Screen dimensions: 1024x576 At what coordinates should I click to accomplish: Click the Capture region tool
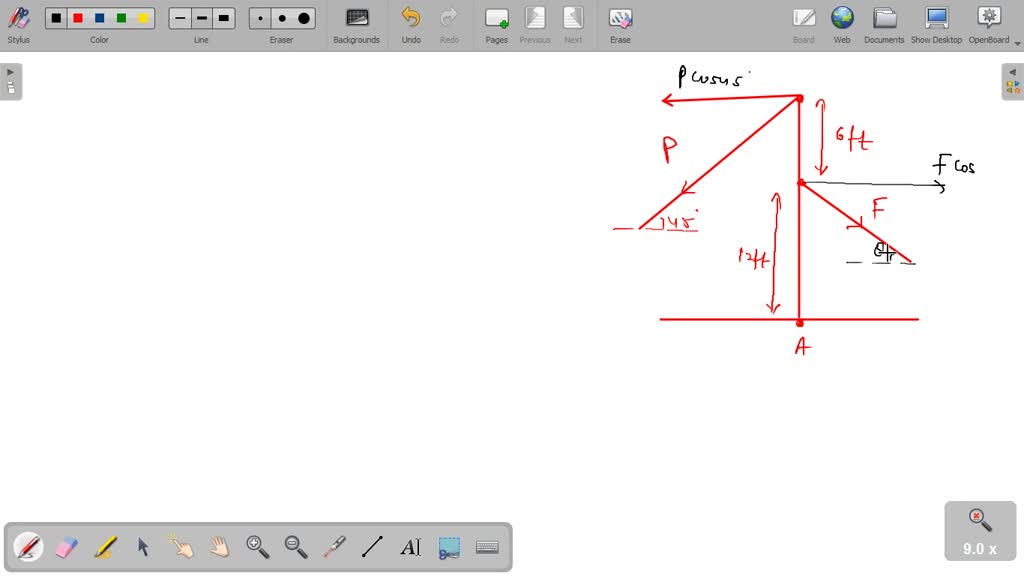click(x=449, y=547)
